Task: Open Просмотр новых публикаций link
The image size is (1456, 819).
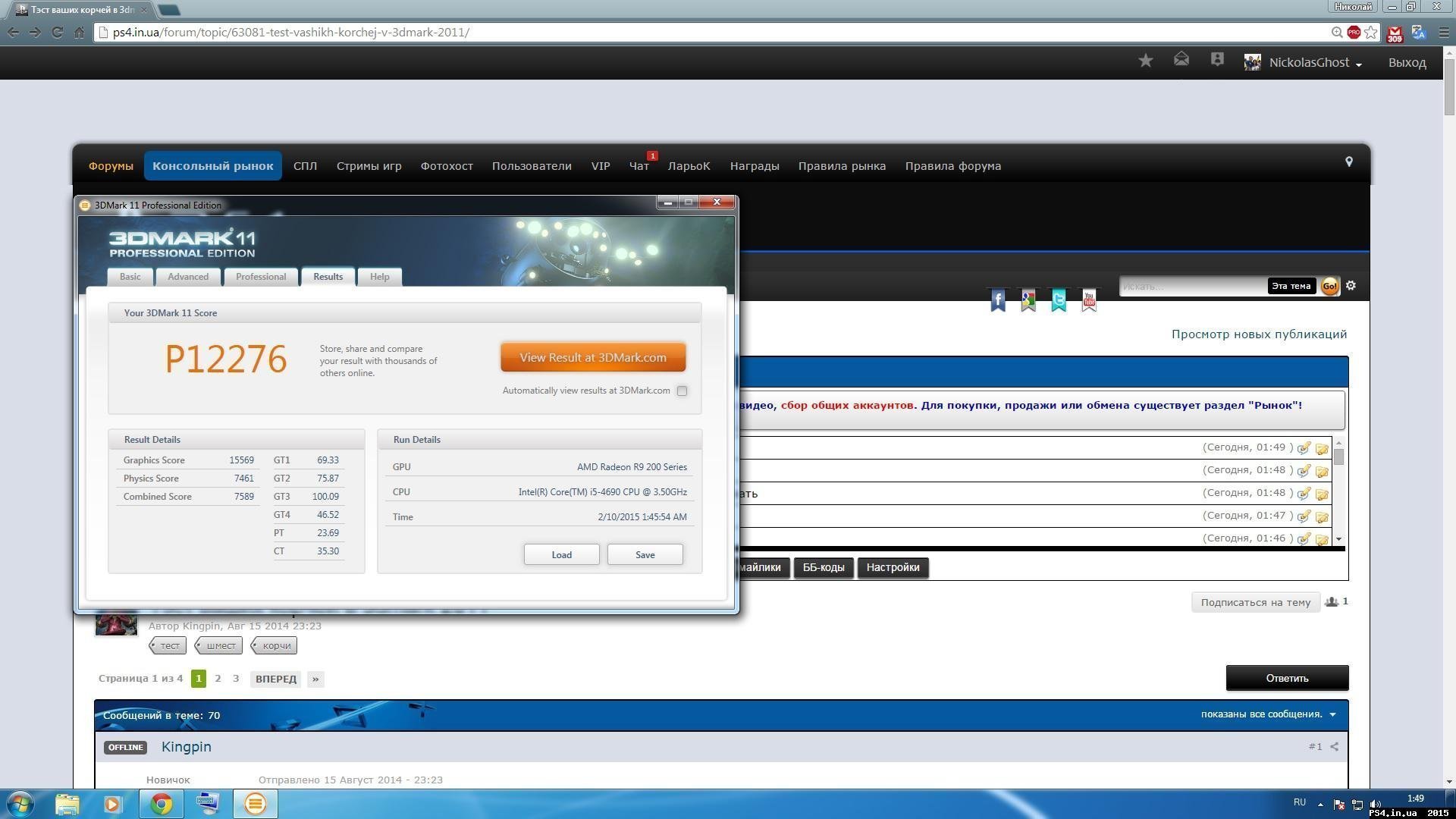Action: 1259,334
